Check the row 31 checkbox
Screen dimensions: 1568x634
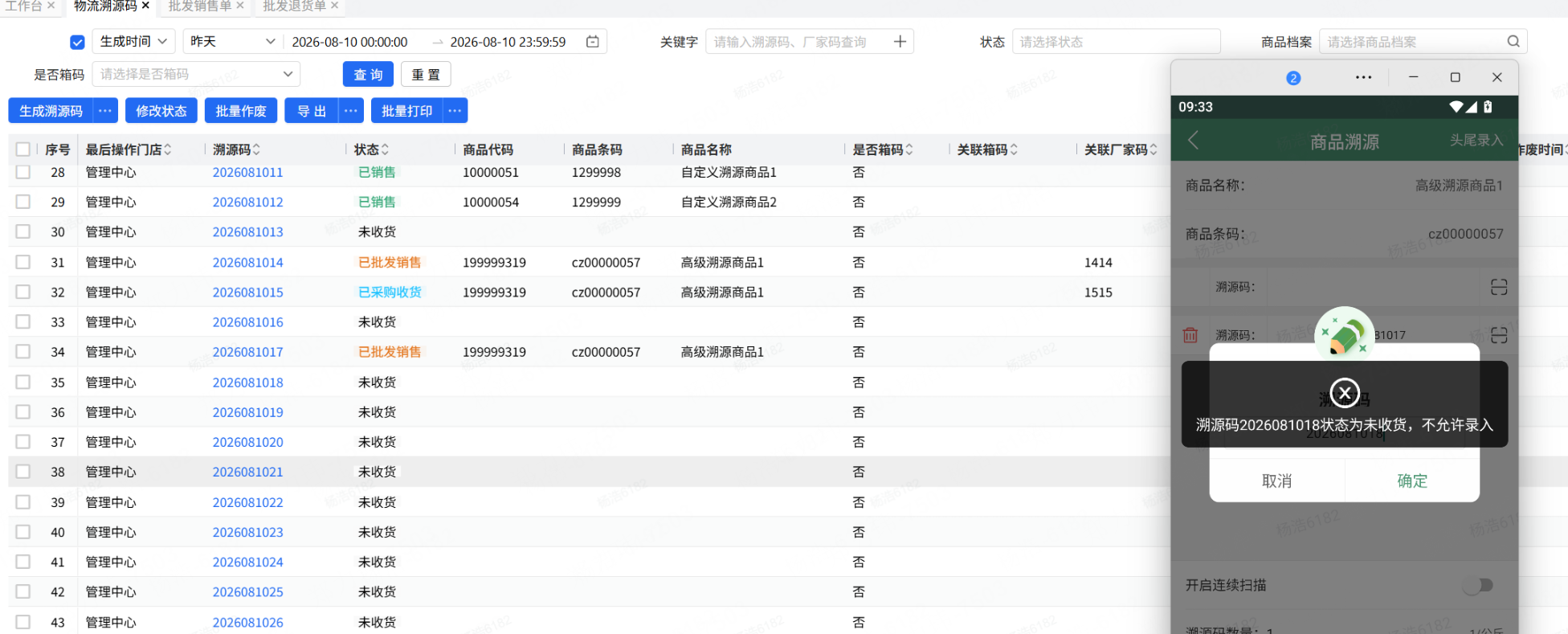point(23,262)
